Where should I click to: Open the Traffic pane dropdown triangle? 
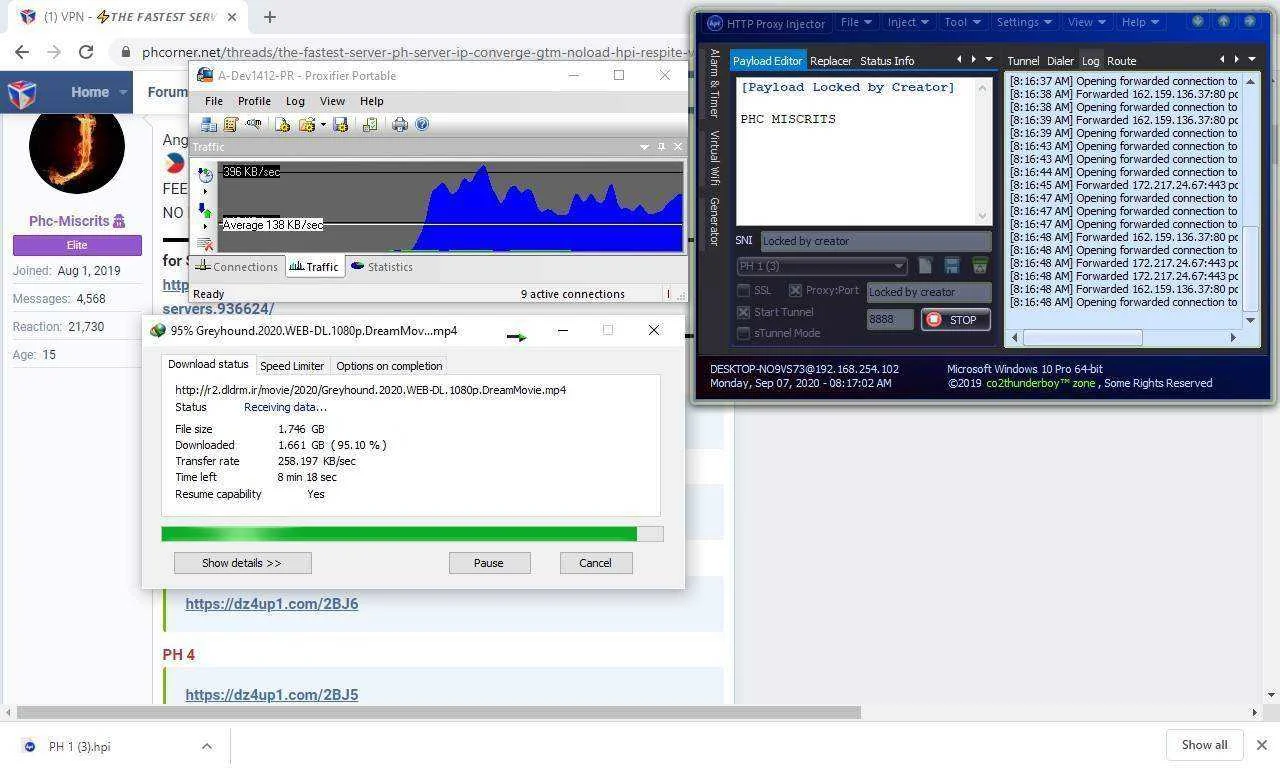click(x=644, y=147)
